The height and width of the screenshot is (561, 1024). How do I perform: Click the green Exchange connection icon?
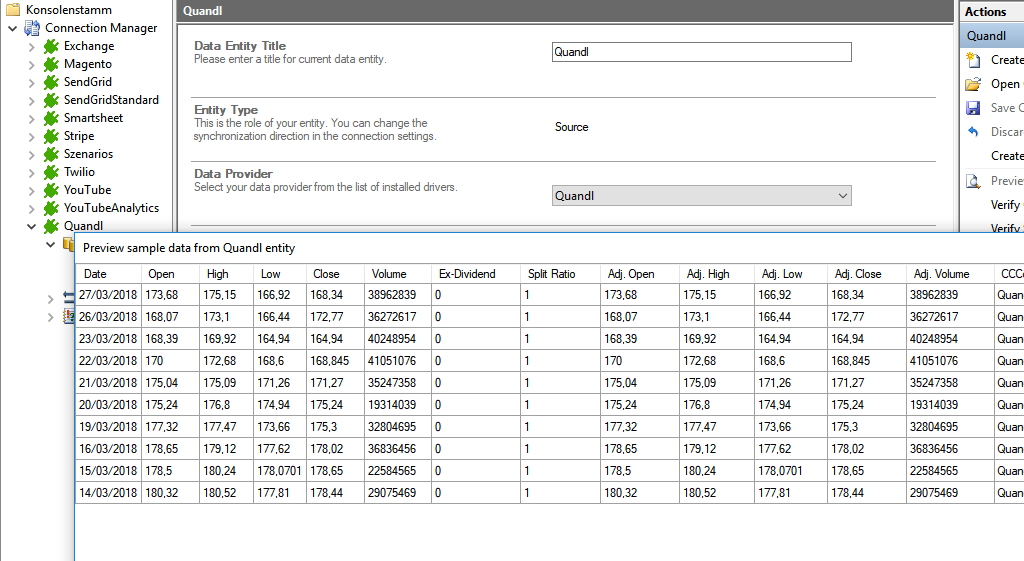pos(51,46)
